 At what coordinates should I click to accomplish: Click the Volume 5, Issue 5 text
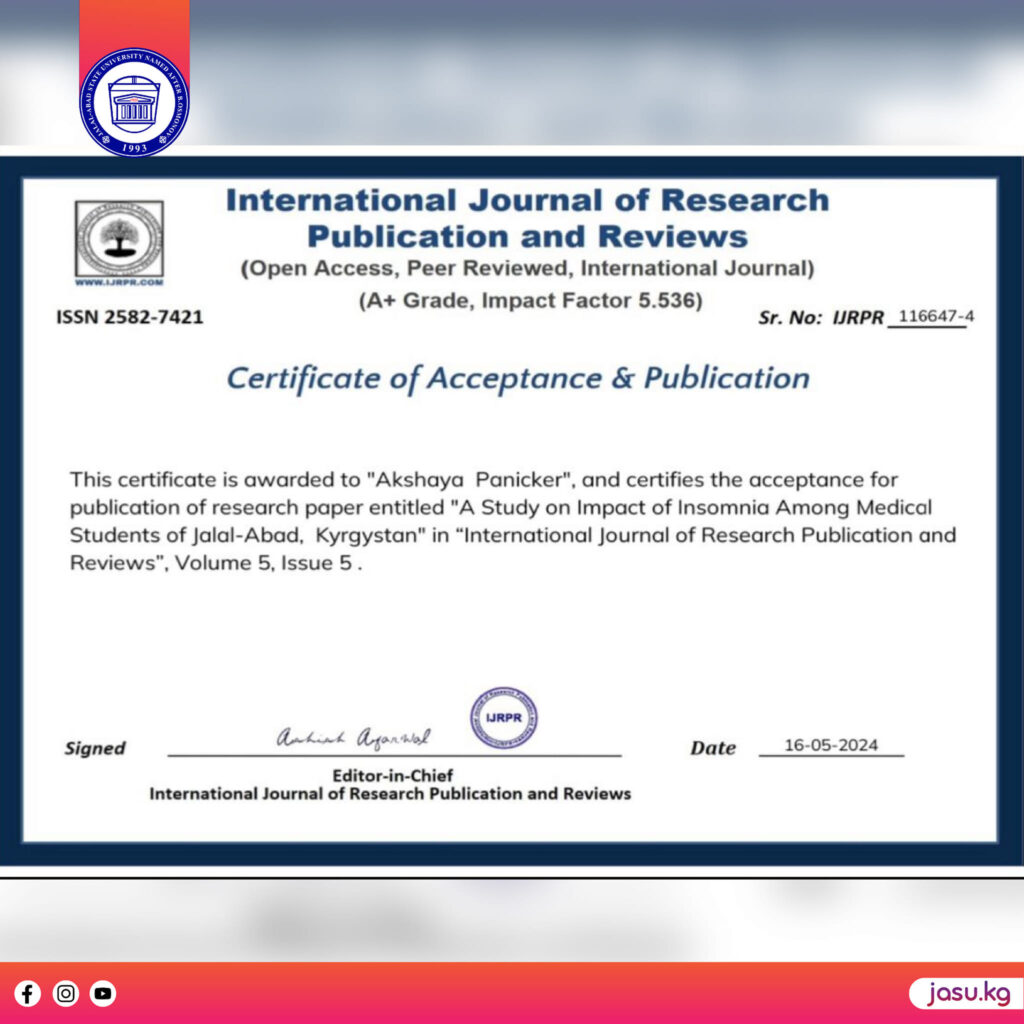[x=264, y=563]
